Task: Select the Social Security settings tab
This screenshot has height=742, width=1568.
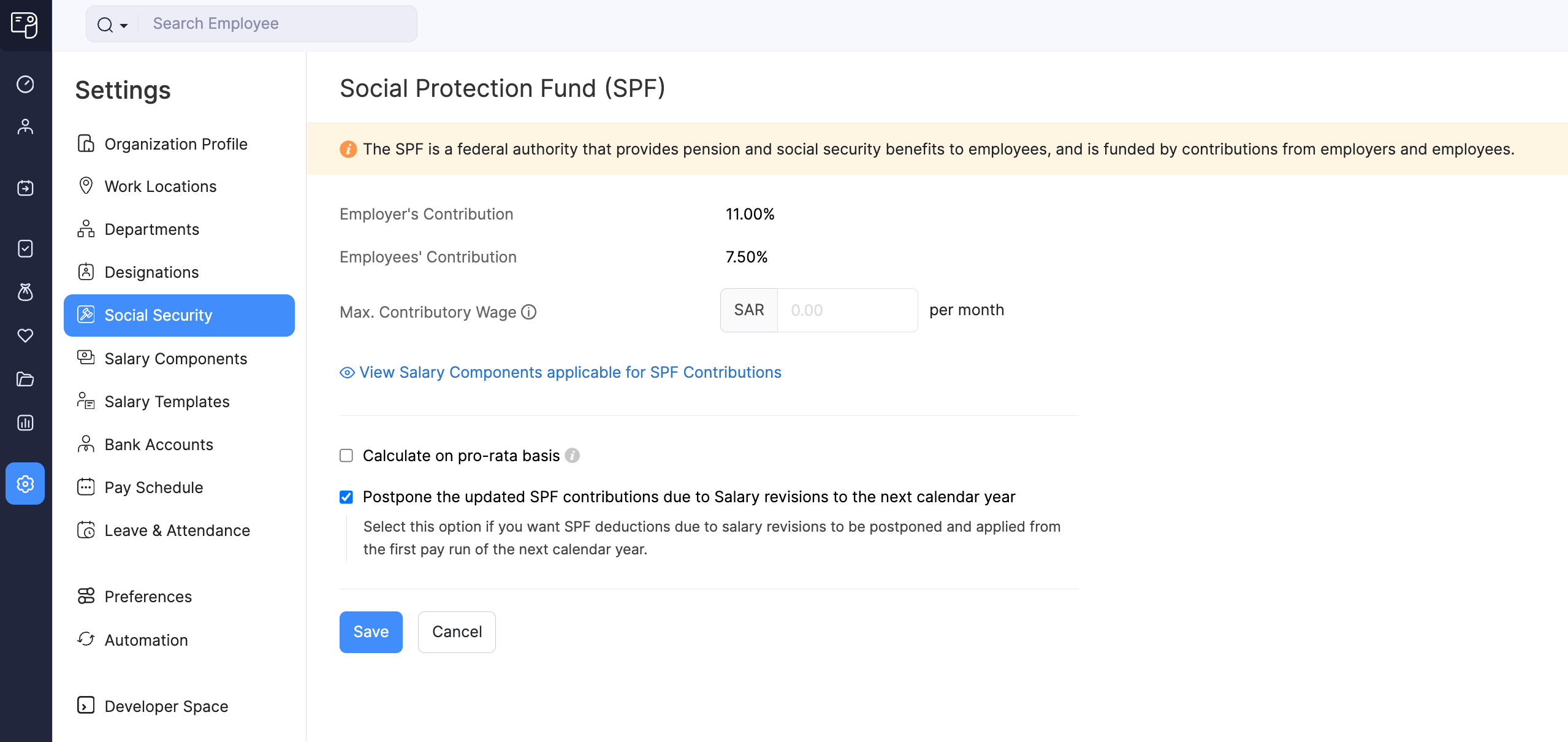Action: coord(158,315)
